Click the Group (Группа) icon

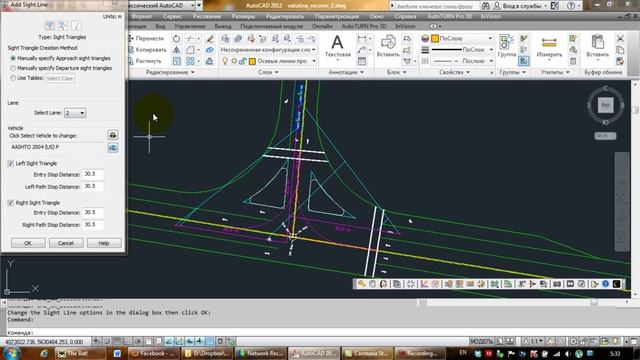(507, 42)
